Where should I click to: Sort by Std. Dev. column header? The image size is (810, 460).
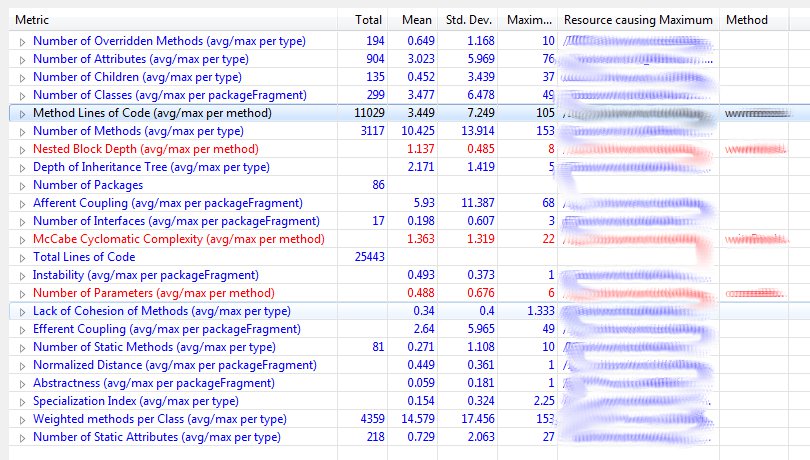[x=468, y=20]
